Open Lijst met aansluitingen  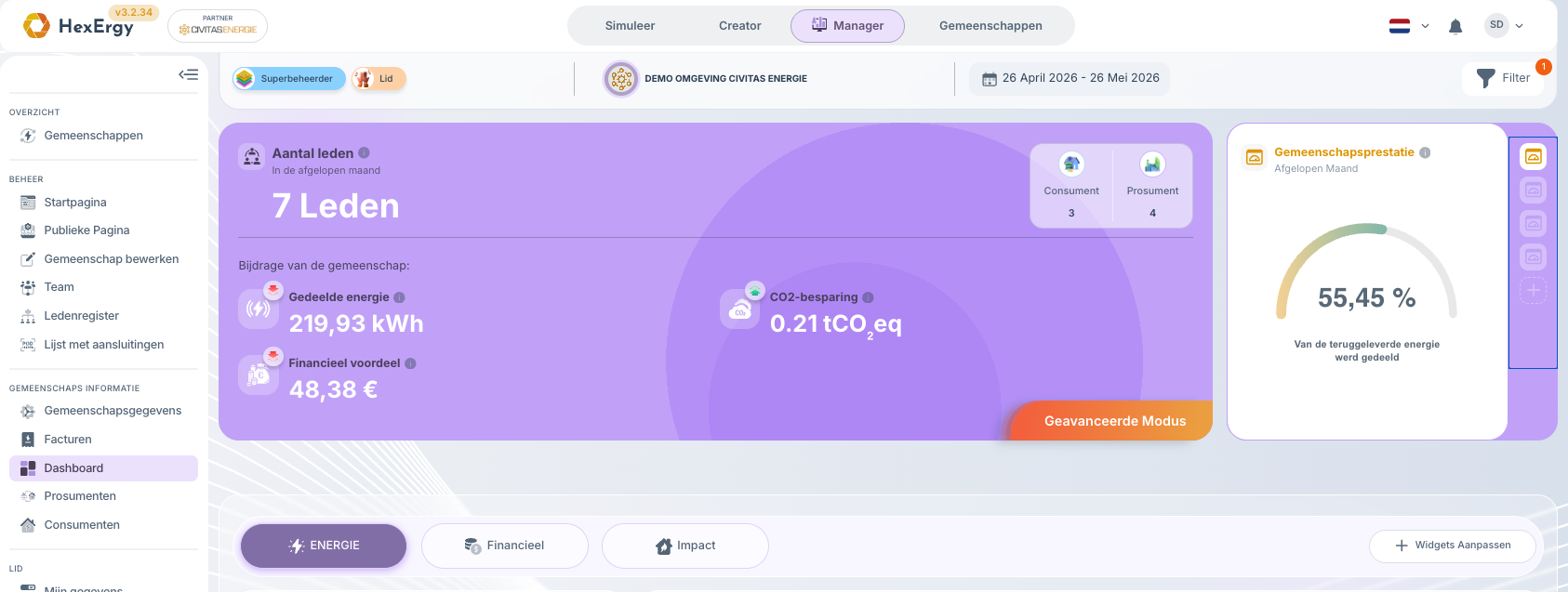tap(103, 345)
